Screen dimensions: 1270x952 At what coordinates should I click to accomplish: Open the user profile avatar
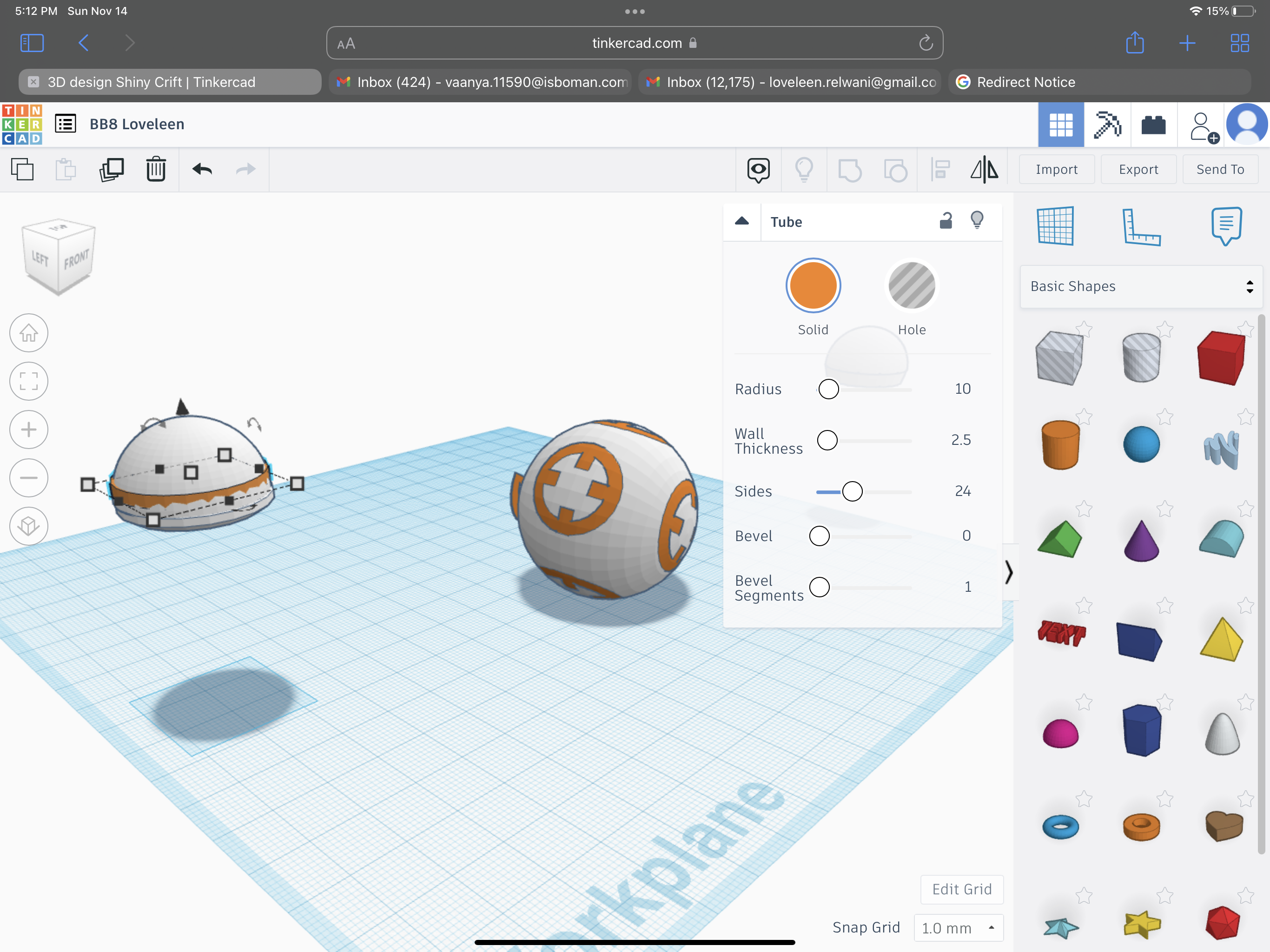pyautogui.click(x=1247, y=125)
